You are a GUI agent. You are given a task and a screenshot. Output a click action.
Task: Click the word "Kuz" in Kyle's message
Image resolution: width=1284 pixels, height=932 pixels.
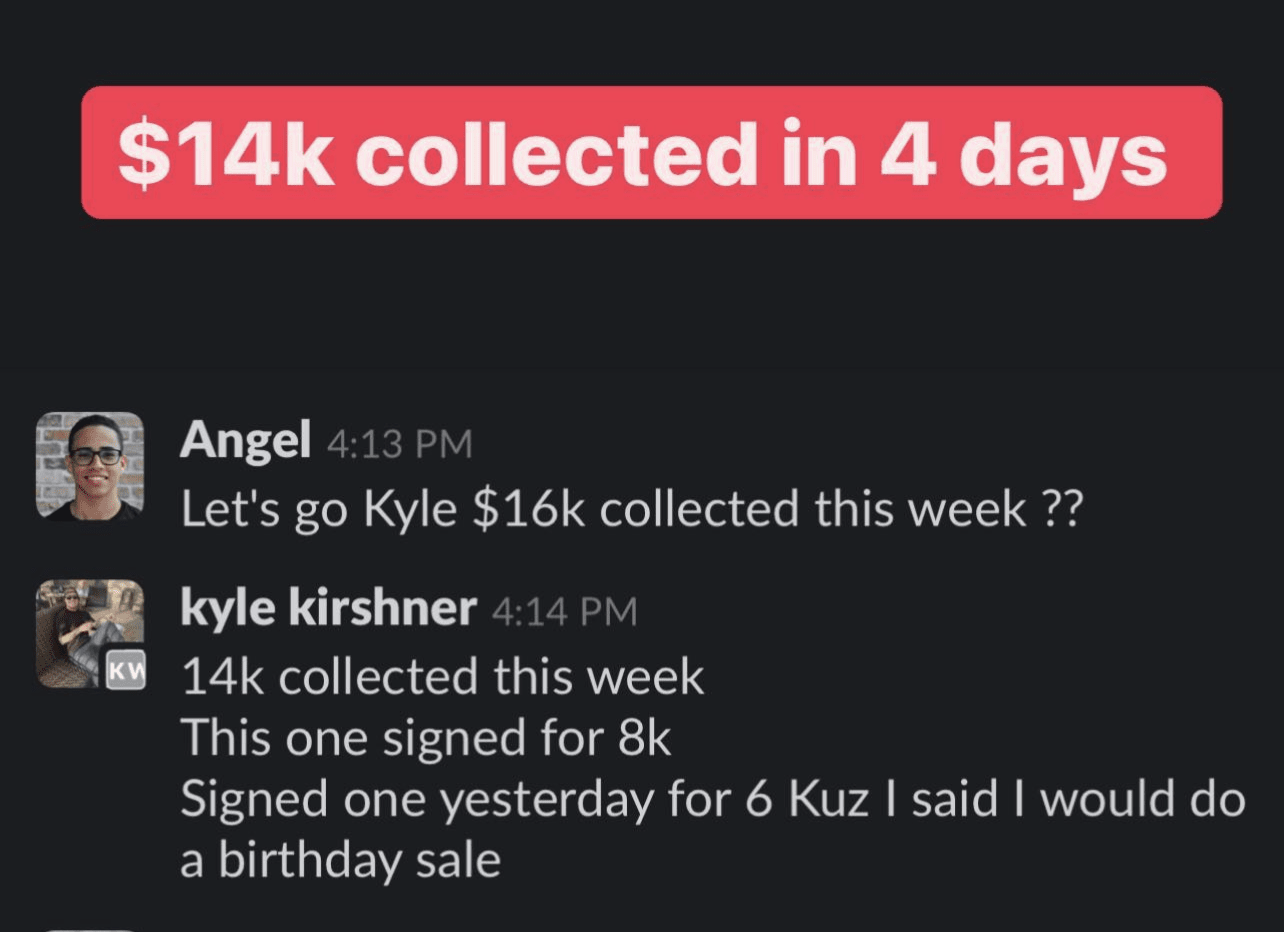pos(829,800)
